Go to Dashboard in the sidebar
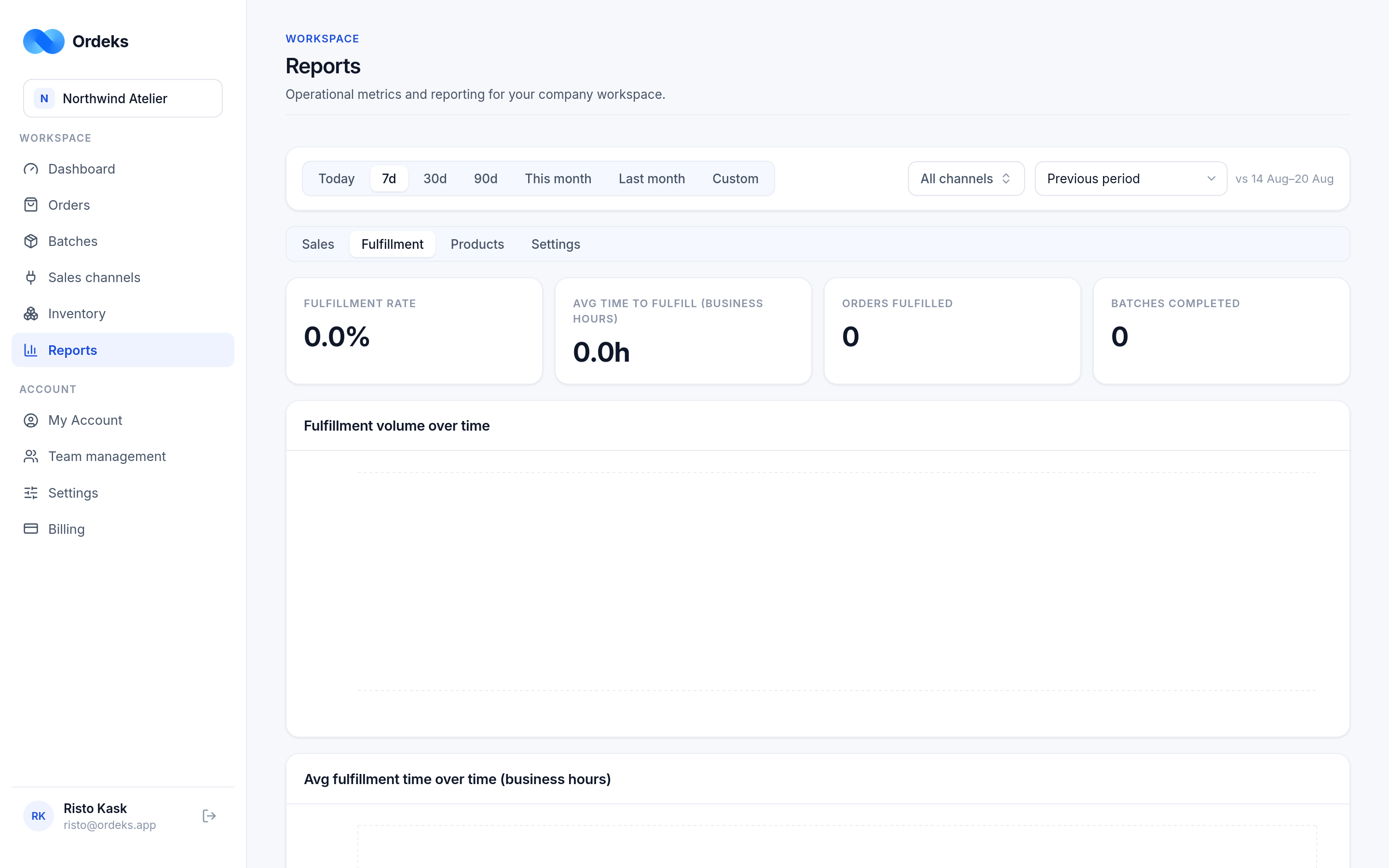 click(123, 169)
